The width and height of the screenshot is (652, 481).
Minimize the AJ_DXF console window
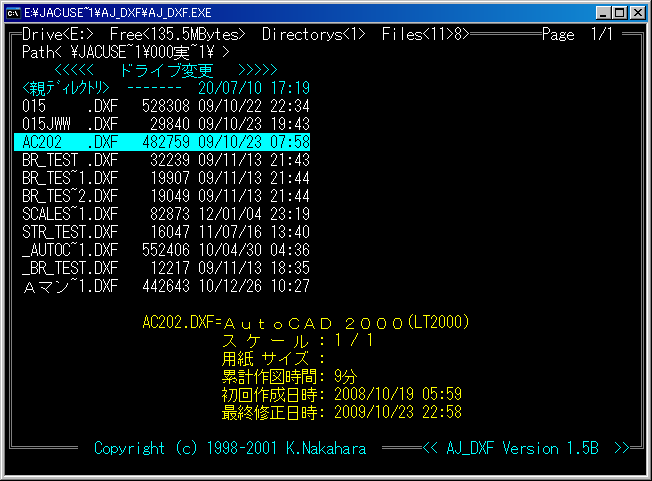pyautogui.click(x=602, y=12)
